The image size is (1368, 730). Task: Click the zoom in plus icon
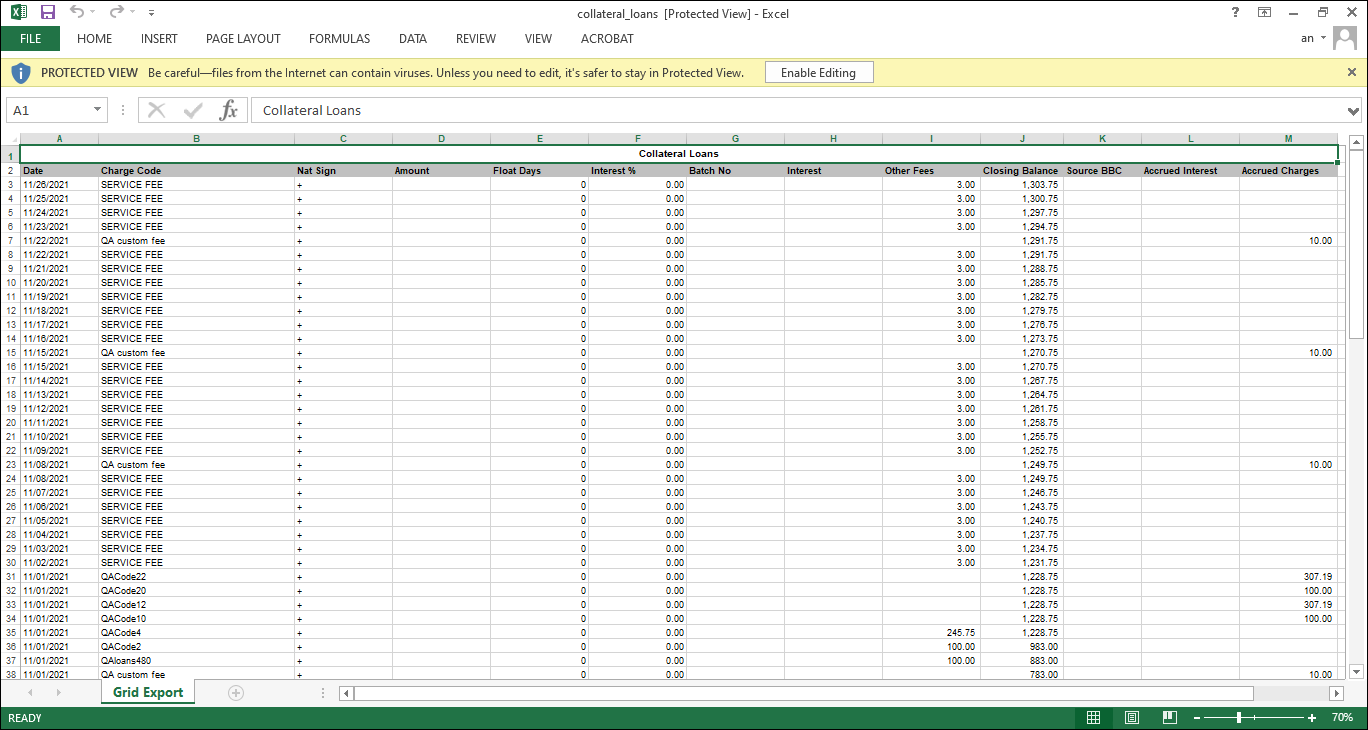pos(1312,718)
